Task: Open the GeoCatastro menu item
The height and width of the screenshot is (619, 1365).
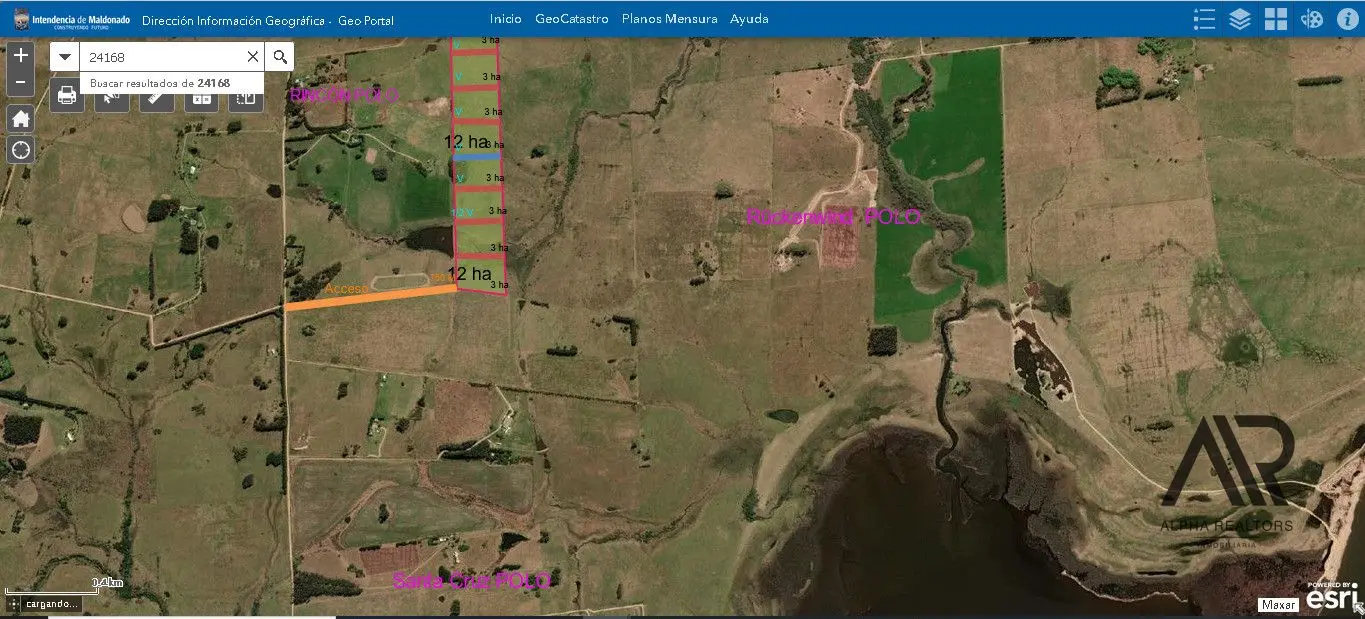Action: [571, 19]
